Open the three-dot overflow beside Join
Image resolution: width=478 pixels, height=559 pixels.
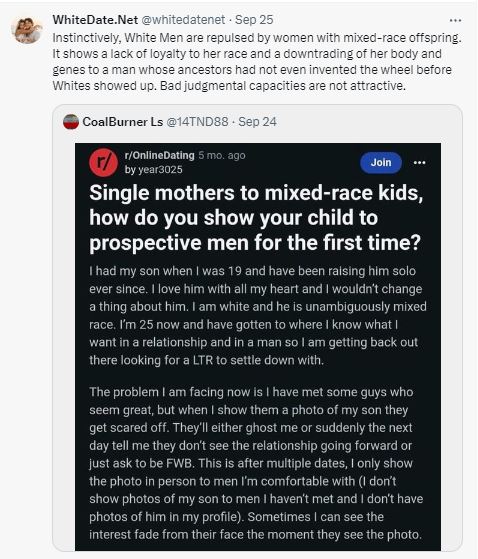pyautogui.click(x=420, y=163)
